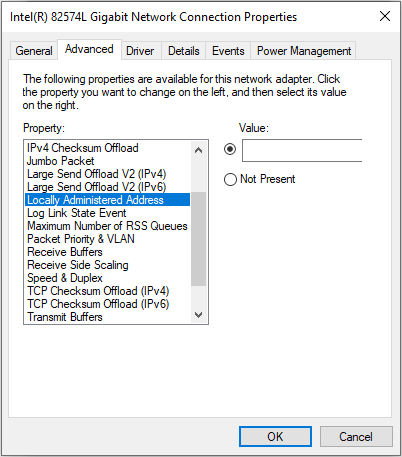This screenshot has height=457, width=402.
Task: Click the Value text input field
Action: pyautogui.click(x=302, y=151)
